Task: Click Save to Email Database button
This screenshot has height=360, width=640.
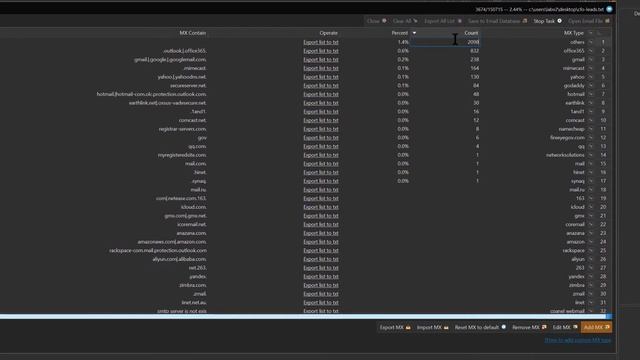Action: click(497, 21)
